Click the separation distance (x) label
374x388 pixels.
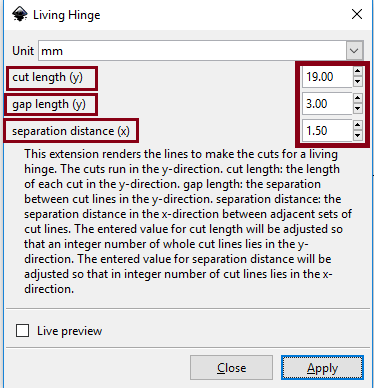pos(71,131)
